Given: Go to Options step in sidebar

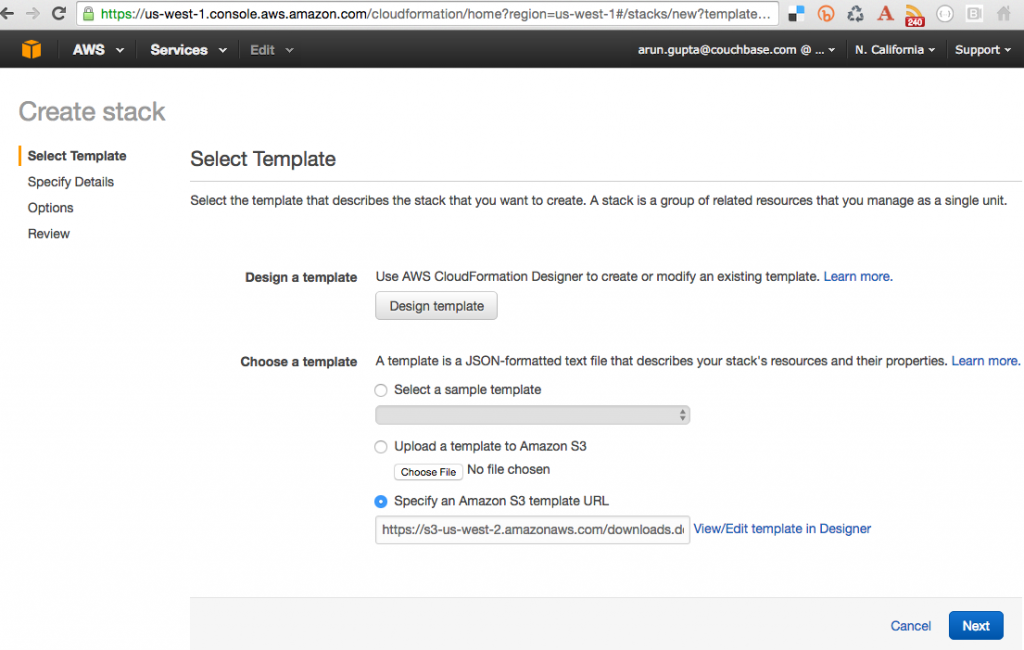Looking at the screenshot, I should 50,208.
